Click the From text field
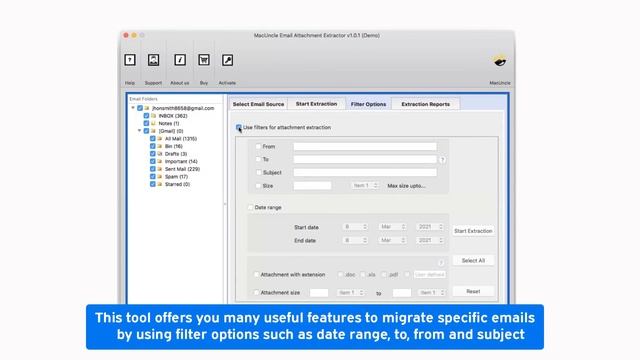 point(365,146)
